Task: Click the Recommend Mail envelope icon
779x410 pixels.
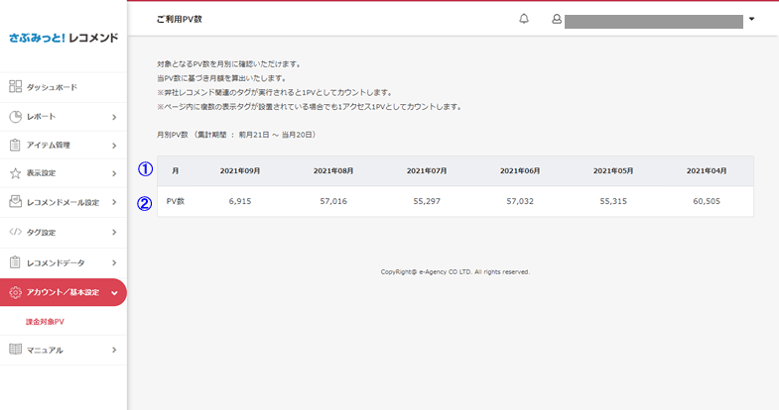Action: 15,202
